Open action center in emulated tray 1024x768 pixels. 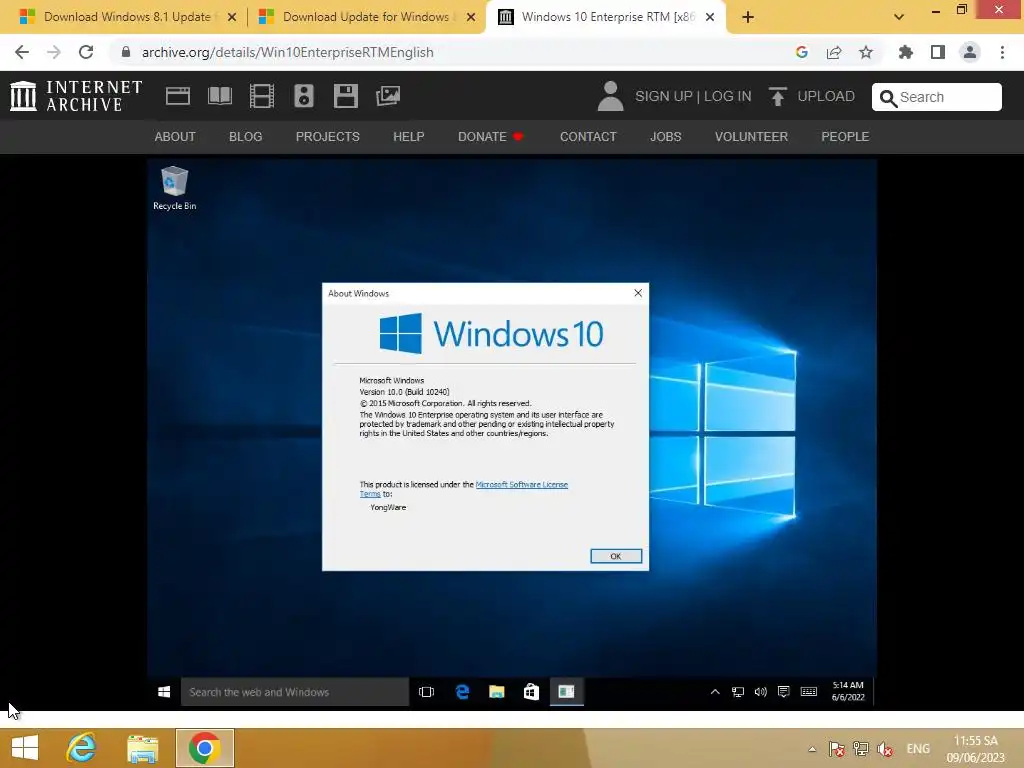(x=784, y=692)
